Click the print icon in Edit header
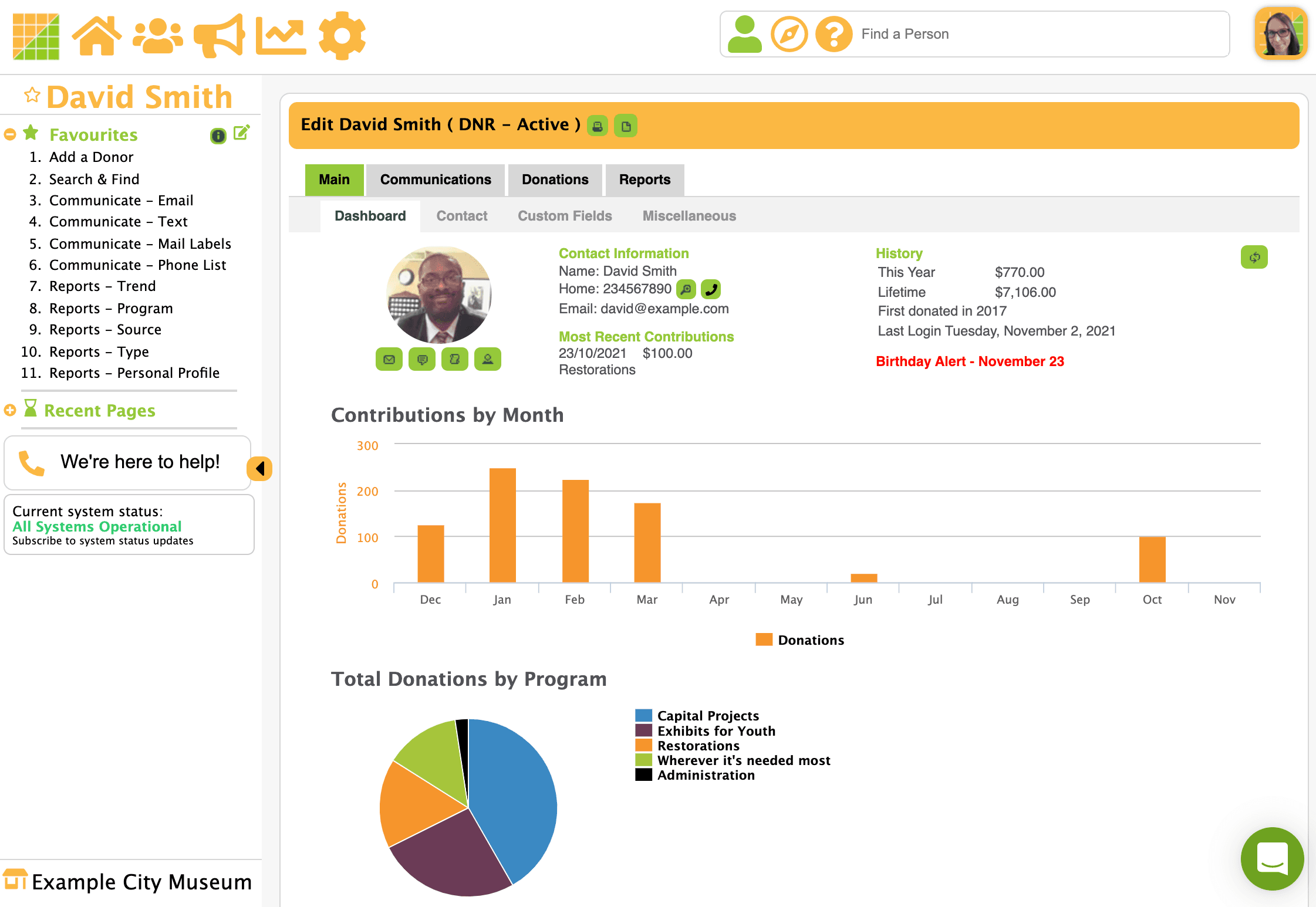The image size is (1316, 907). point(598,126)
